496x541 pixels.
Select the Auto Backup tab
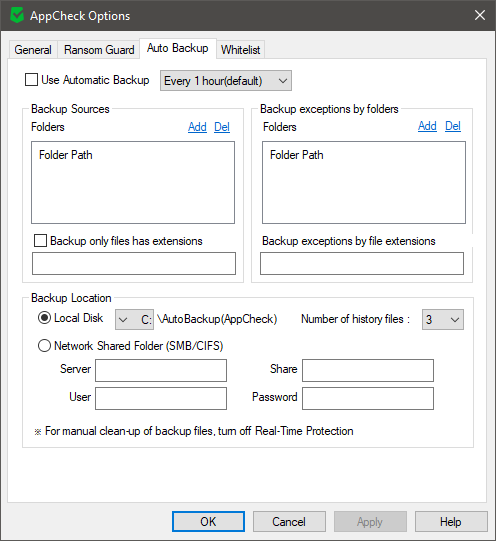178,48
